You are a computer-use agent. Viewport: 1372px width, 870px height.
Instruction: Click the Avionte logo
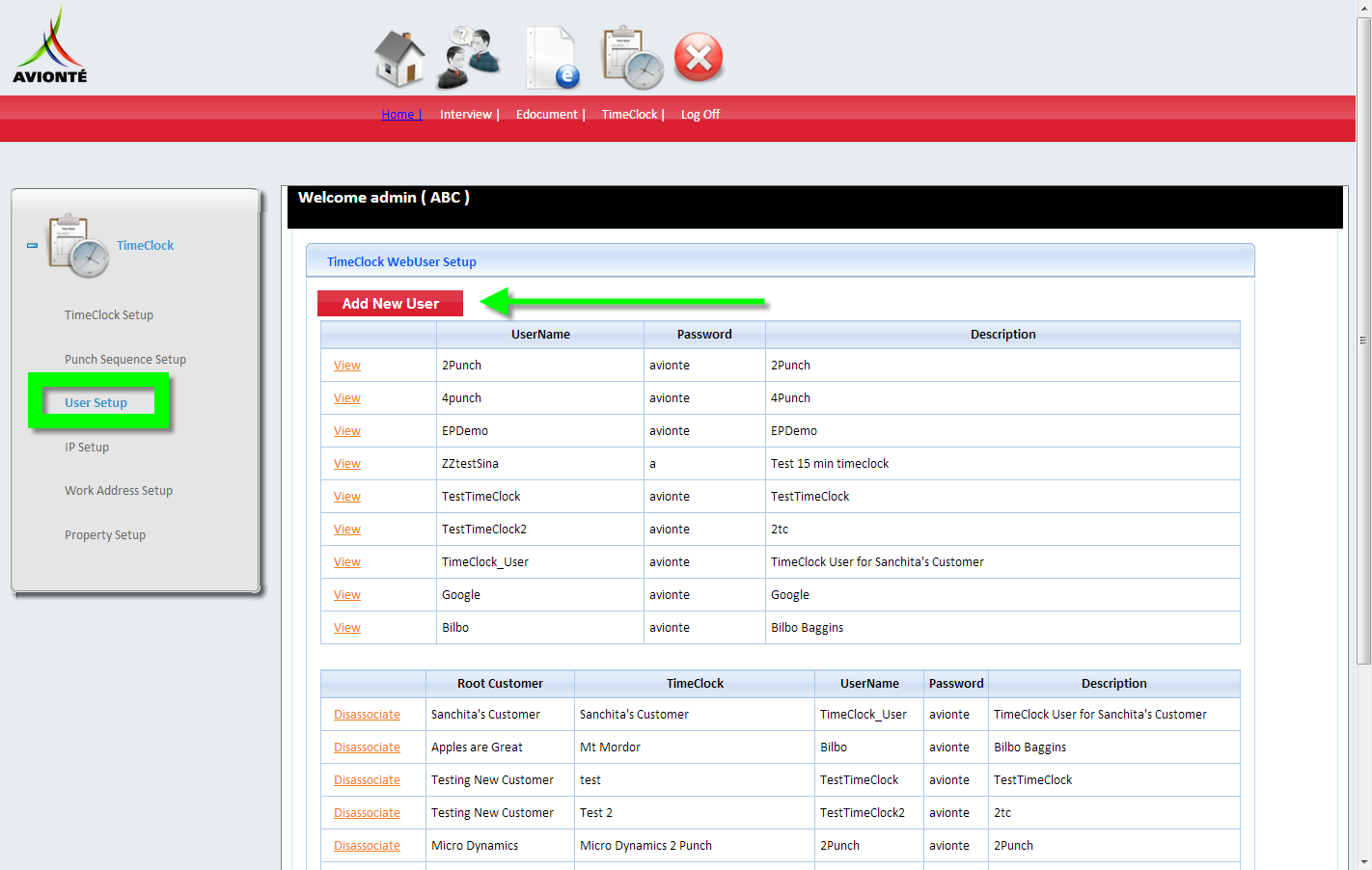click(x=50, y=45)
